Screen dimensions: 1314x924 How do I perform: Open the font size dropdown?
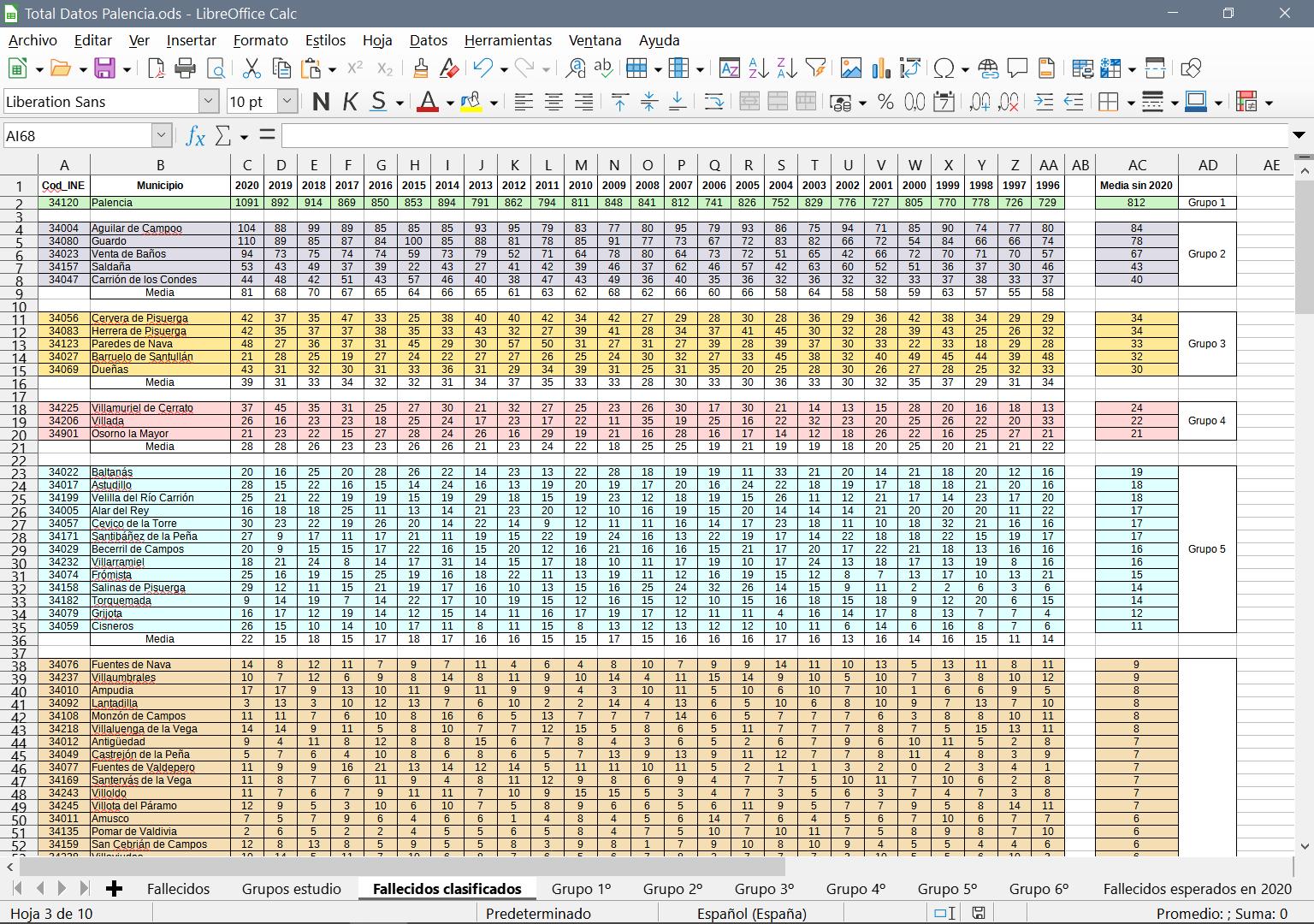[x=287, y=102]
